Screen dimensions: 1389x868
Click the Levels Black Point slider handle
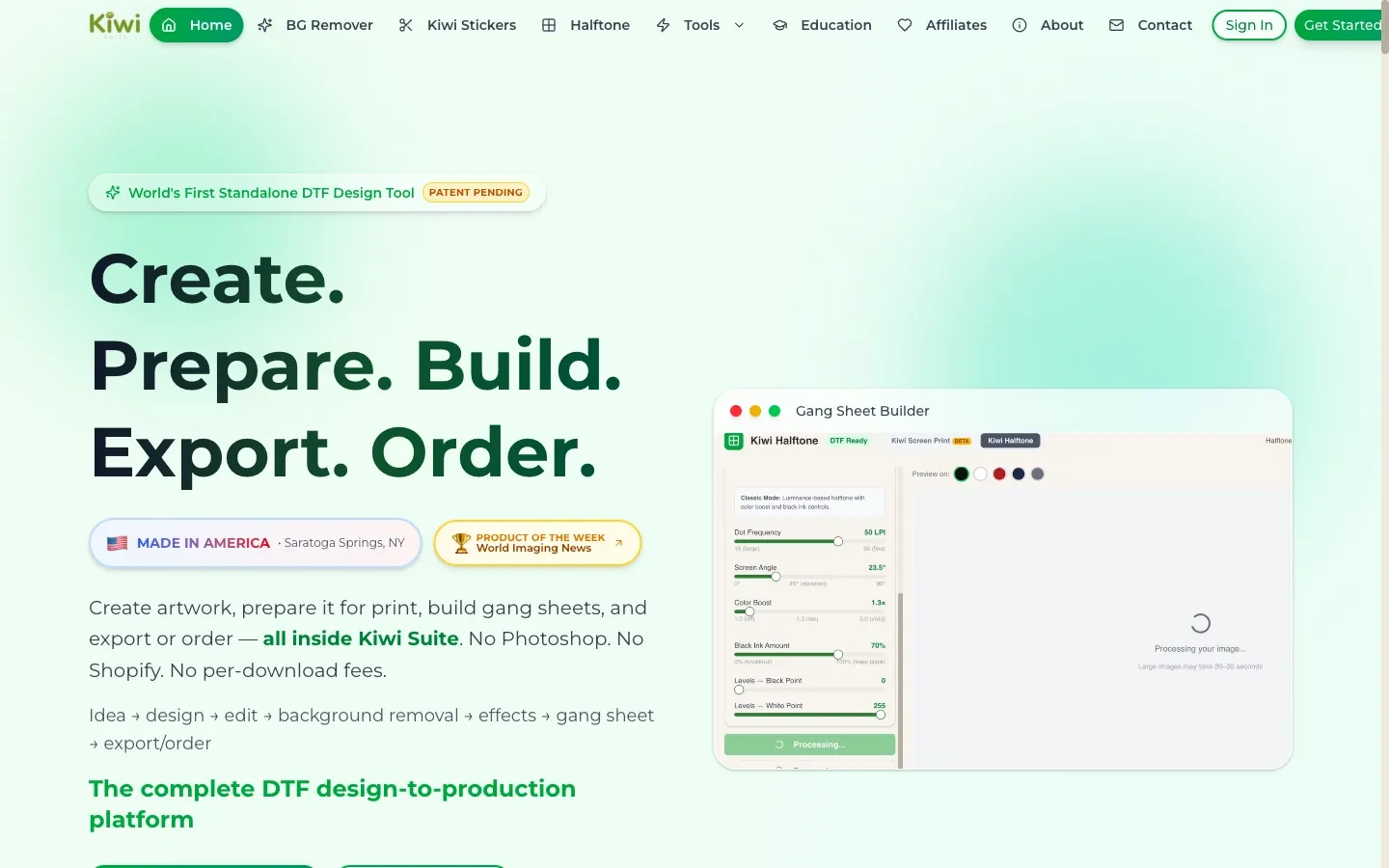[x=739, y=690]
